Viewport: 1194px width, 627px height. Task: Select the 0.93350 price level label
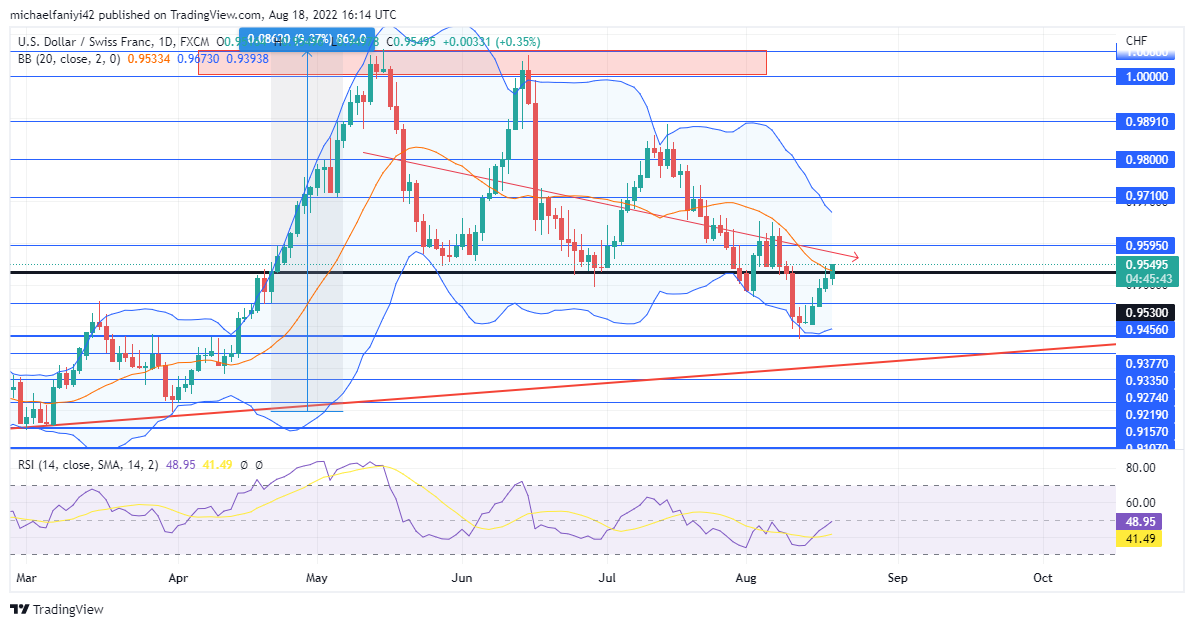[x=1147, y=380]
